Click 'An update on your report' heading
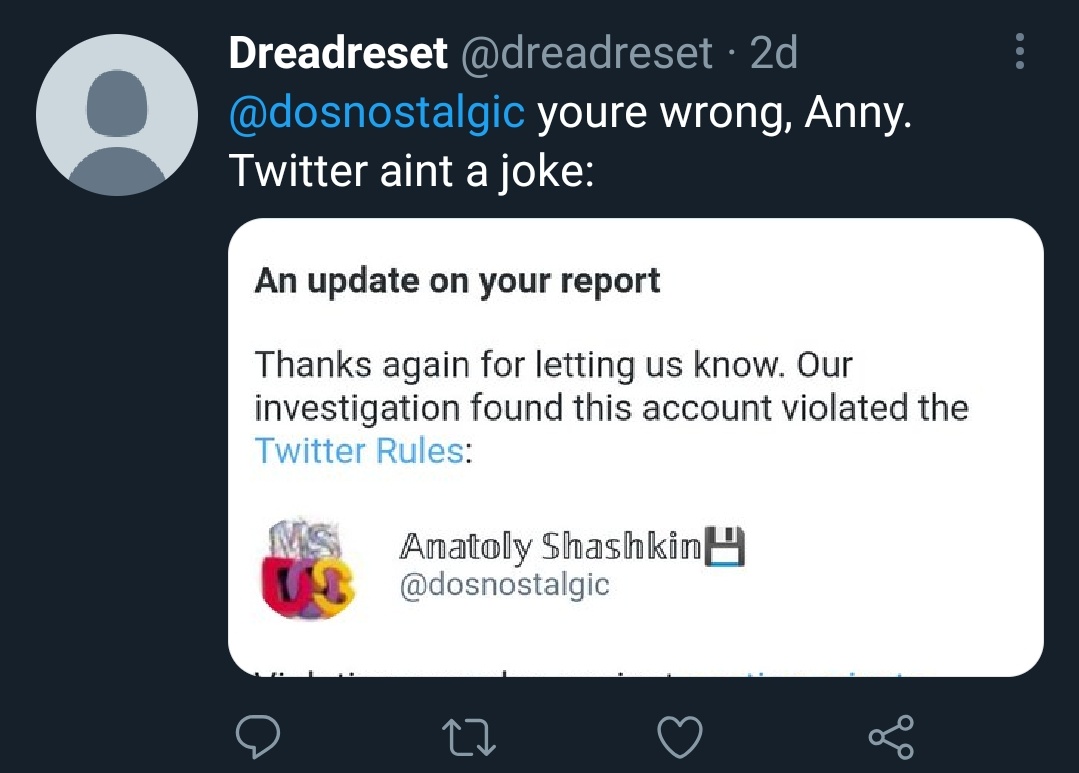1079x773 pixels. tap(457, 280)
